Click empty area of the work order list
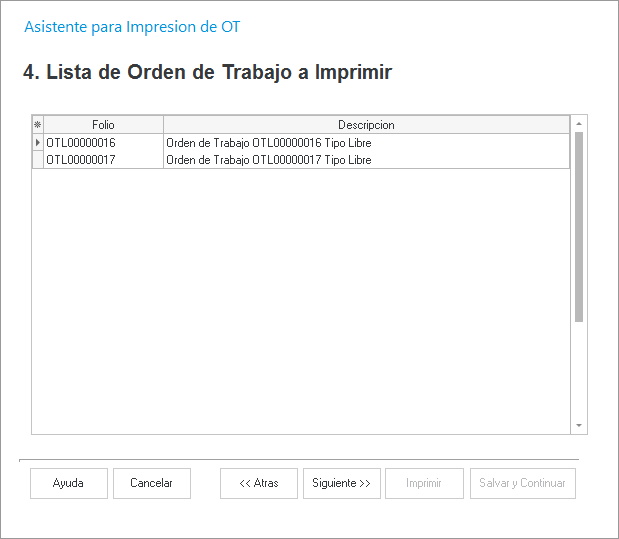 tap(300, 300)
